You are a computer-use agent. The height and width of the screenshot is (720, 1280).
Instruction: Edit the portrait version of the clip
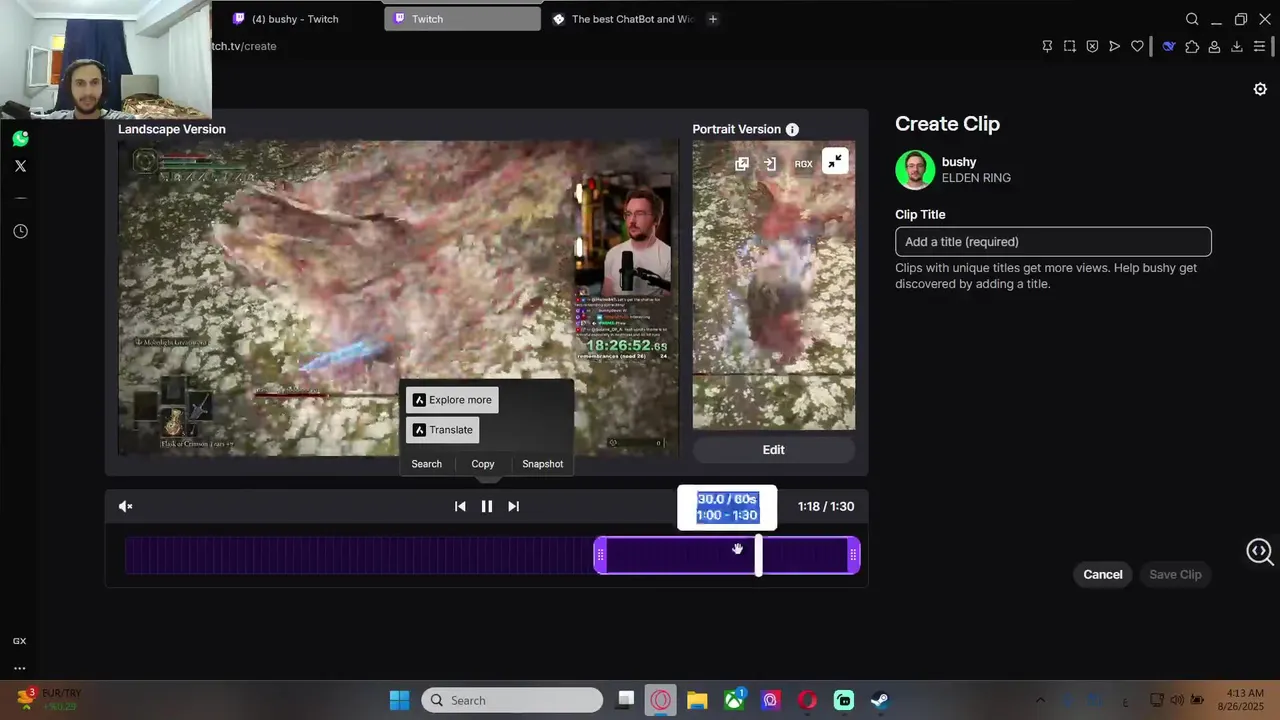(x=774, y=450)
